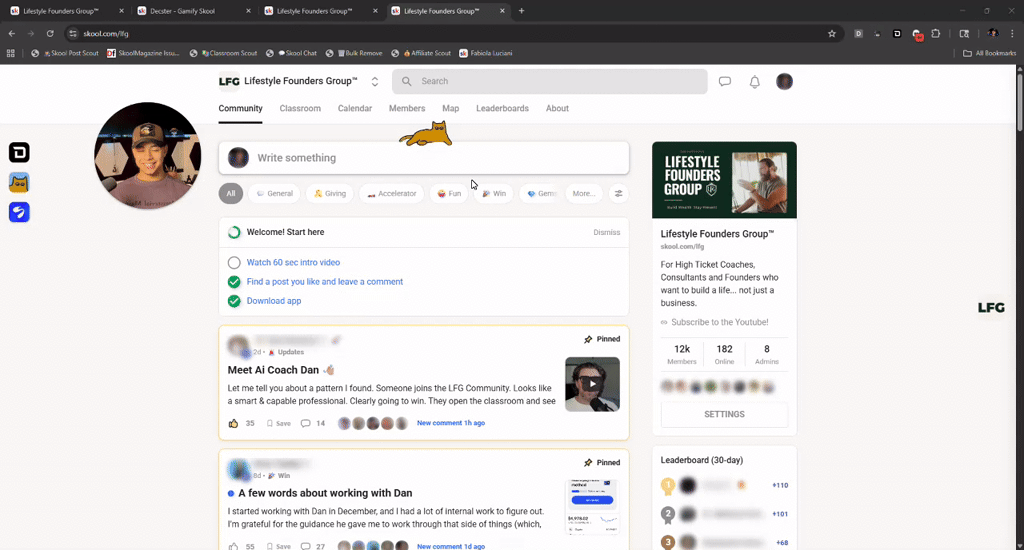Click the black Decster sidebar icon
1024x550 pixels.
19,153
